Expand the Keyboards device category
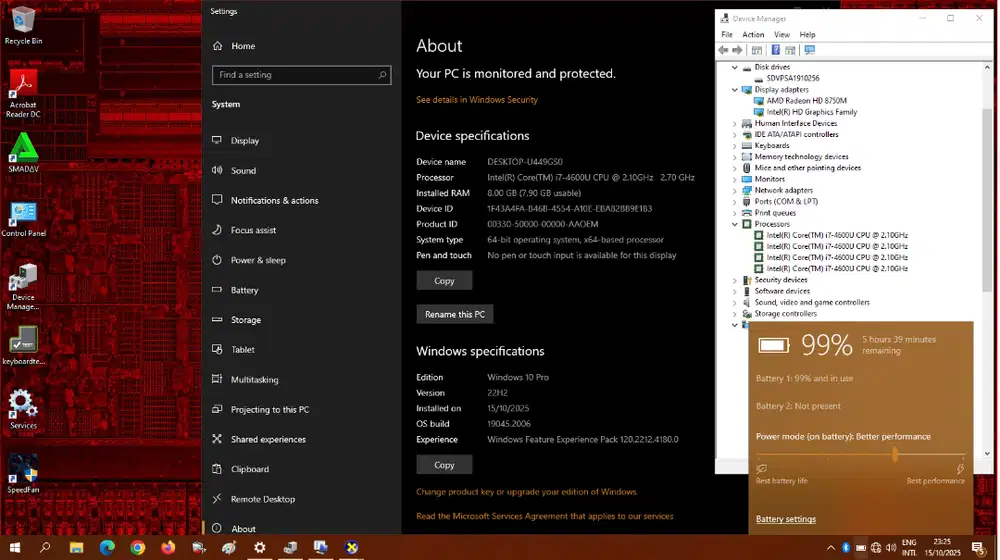This screenshot has width=1000, height=560. pyautogui.click(x=735, y=146)
